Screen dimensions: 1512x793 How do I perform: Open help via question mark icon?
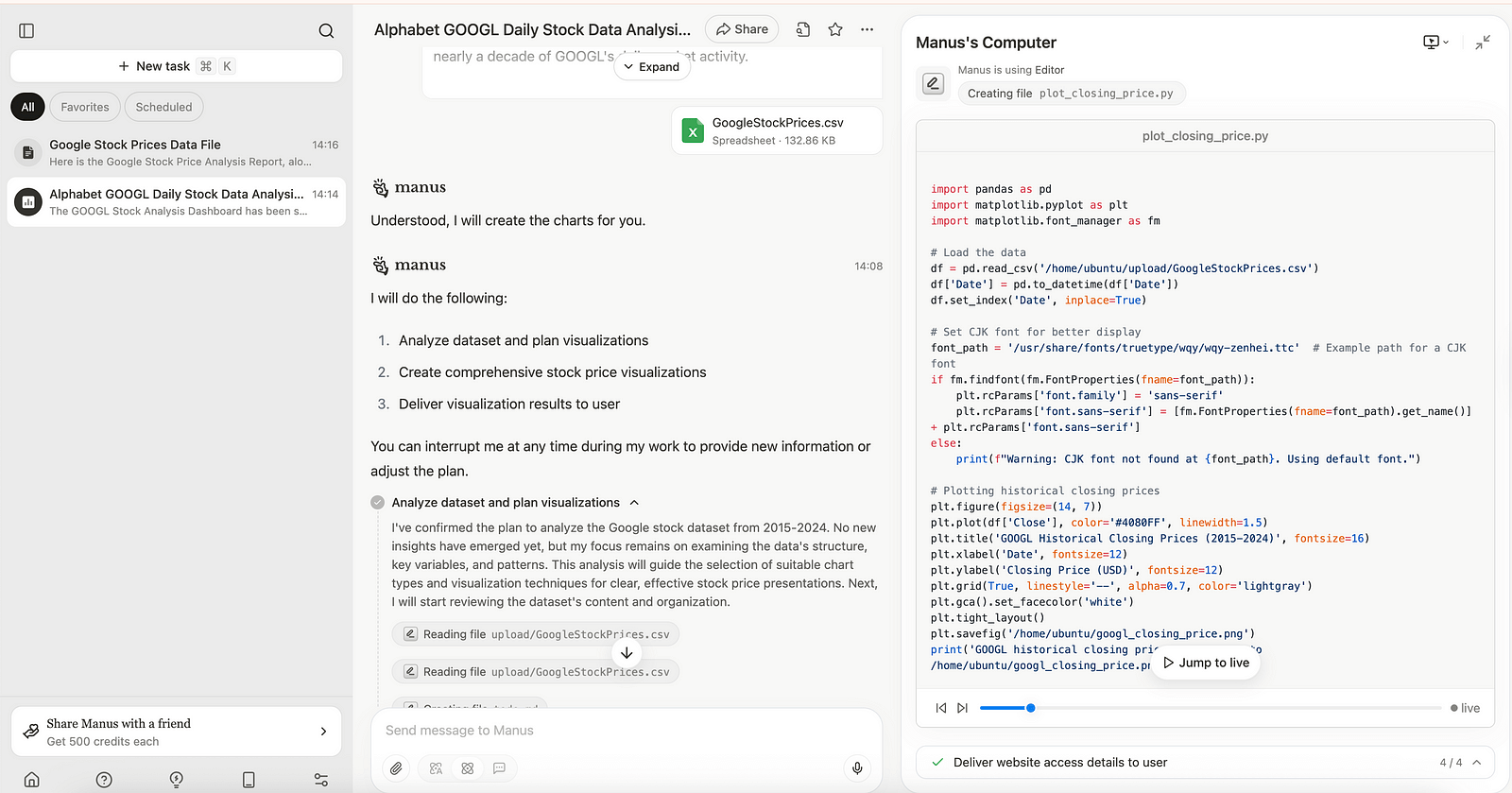tap(104, 780)
